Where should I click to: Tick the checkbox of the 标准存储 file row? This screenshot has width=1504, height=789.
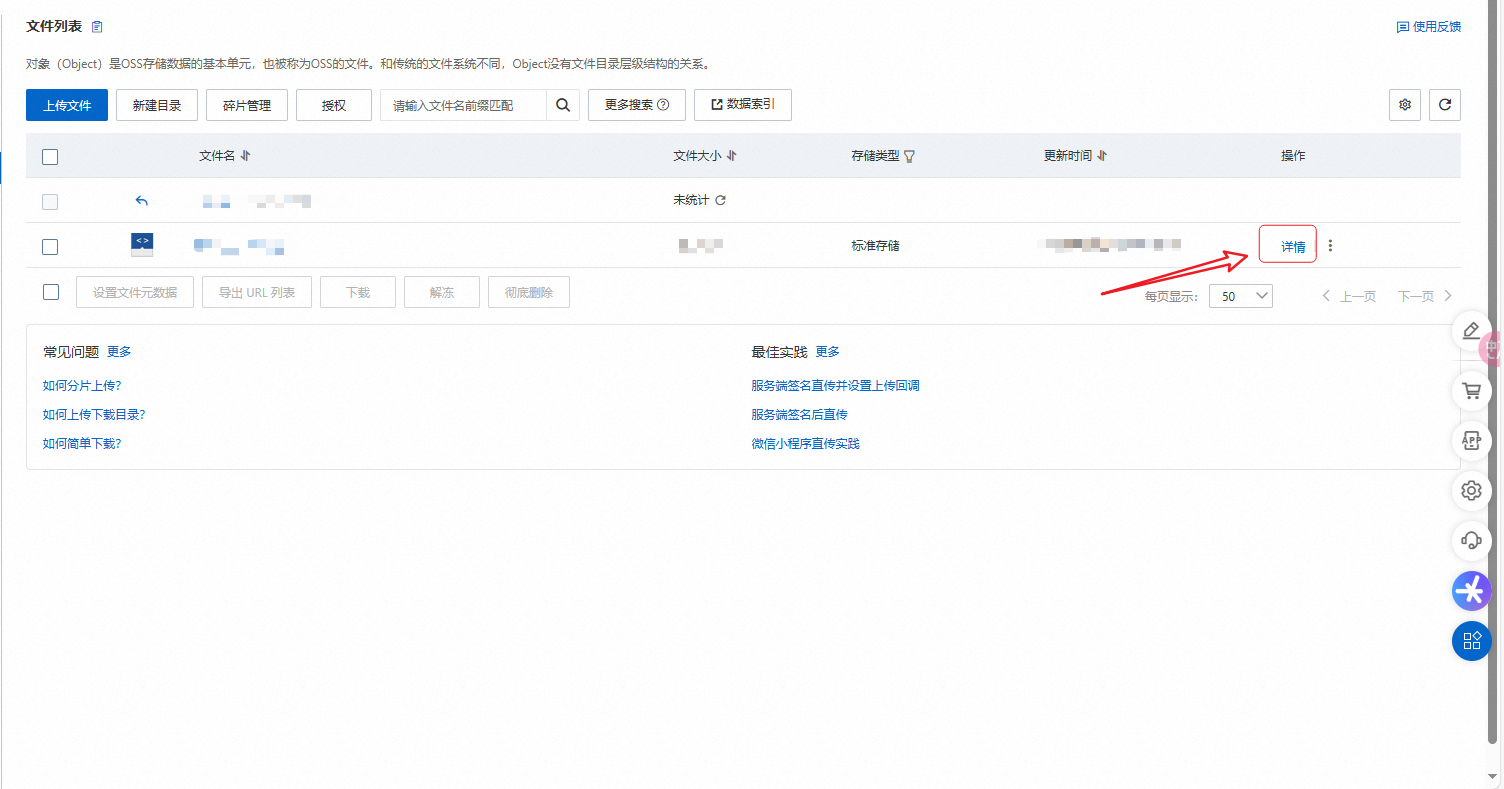[50, 247]
